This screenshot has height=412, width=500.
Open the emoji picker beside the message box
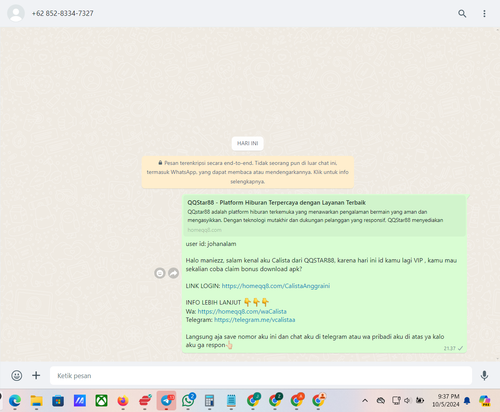pos(17,375)
